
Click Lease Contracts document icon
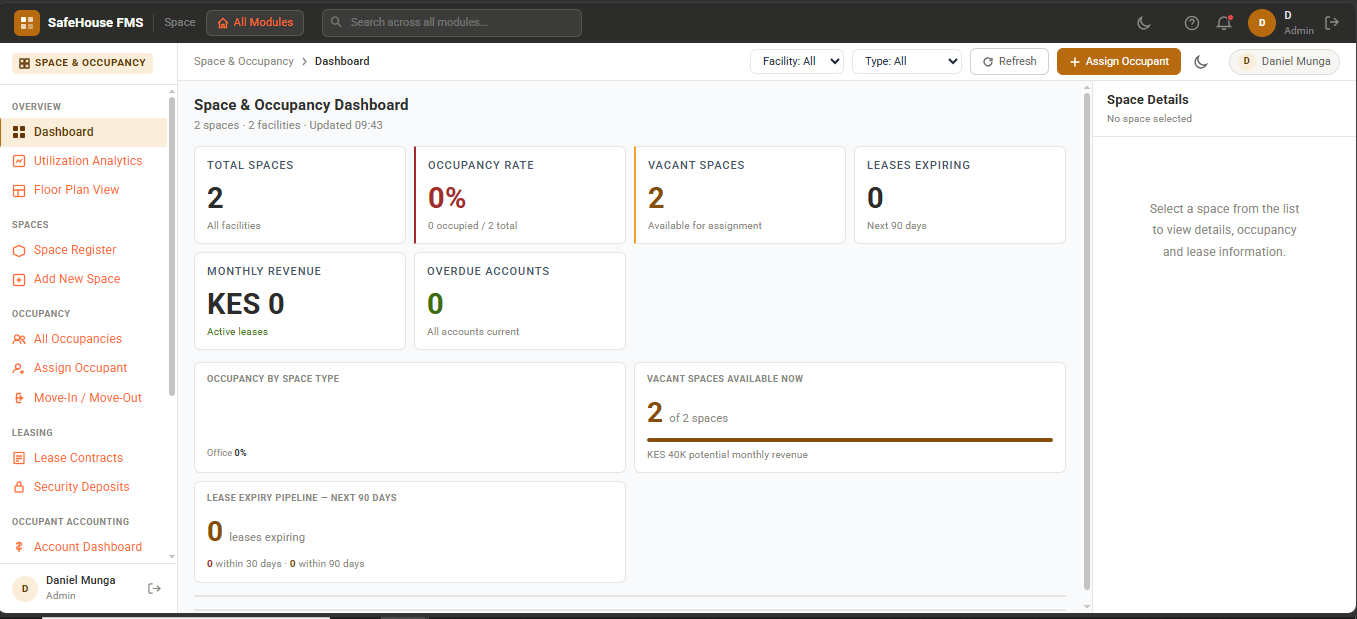(19, 458)
